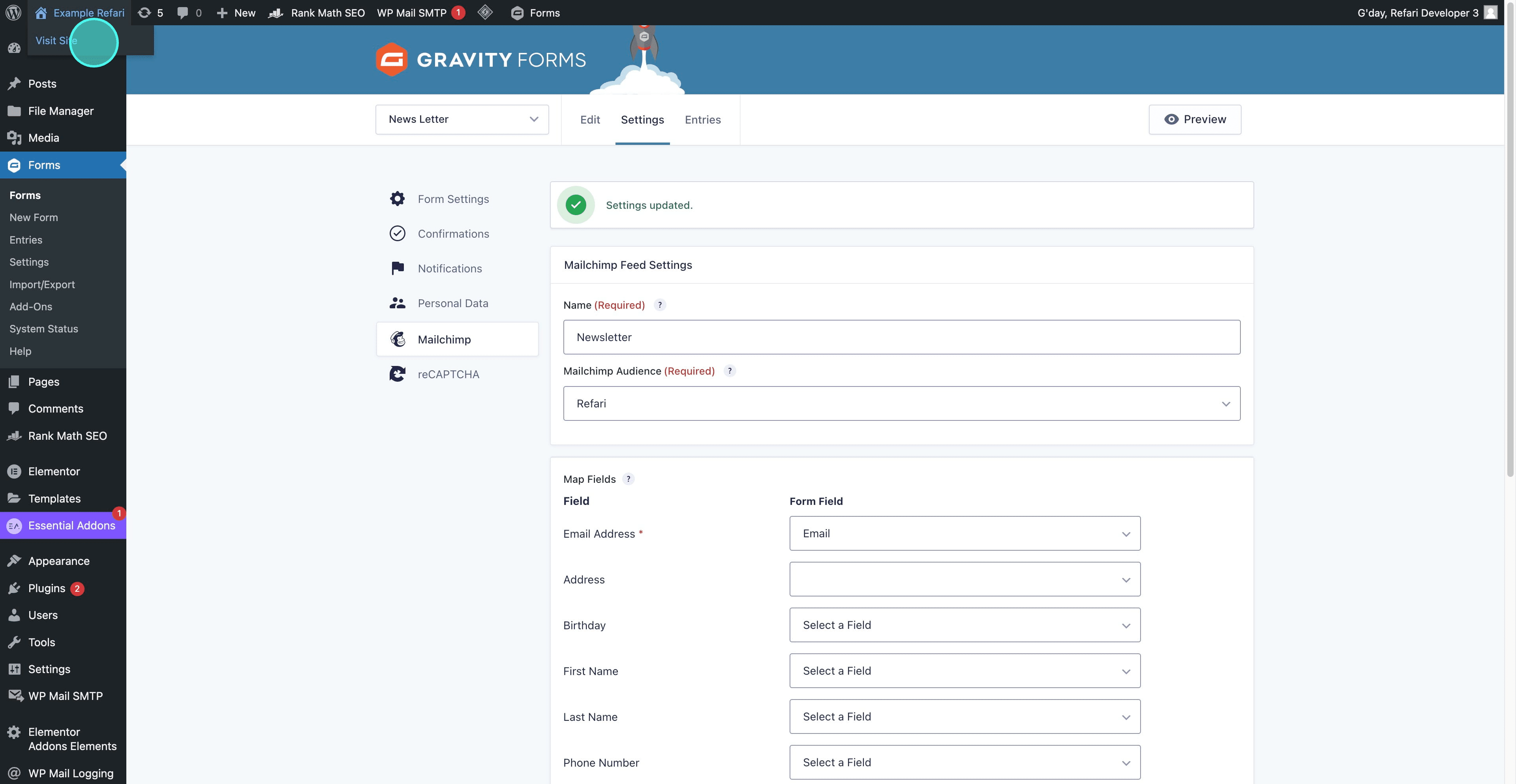The image size is (1516, 784).
Task: Expand the empty Address form field dropdown
Action: coord(964,579)
